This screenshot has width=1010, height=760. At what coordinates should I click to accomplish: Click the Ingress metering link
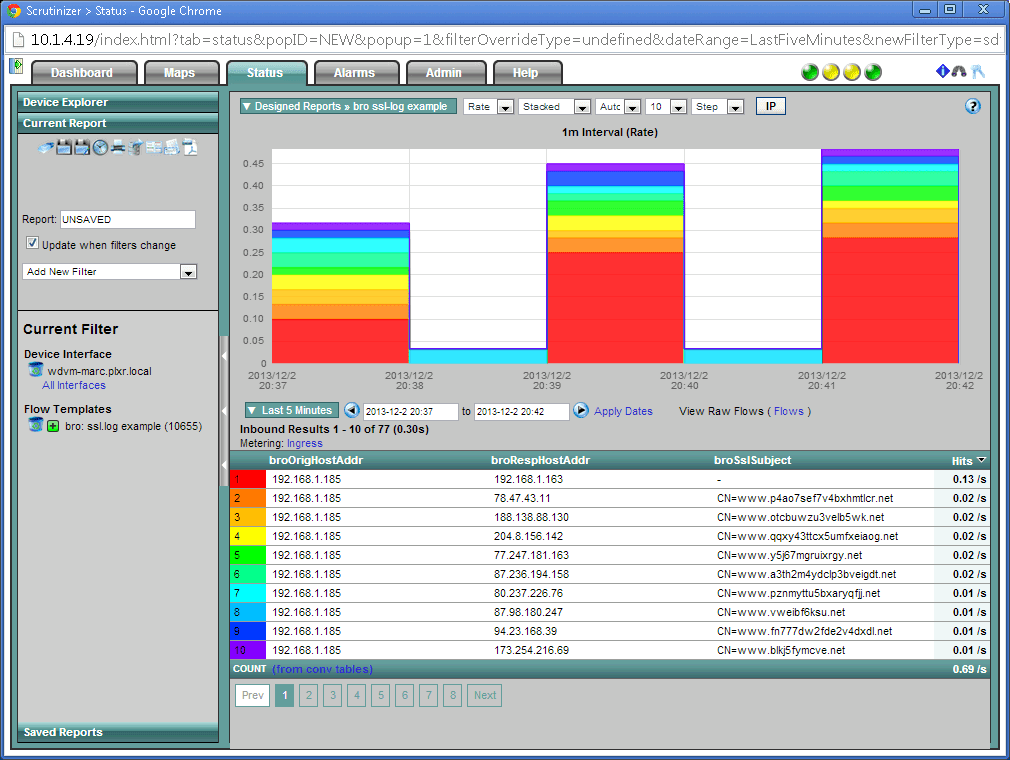pos(304,443)
